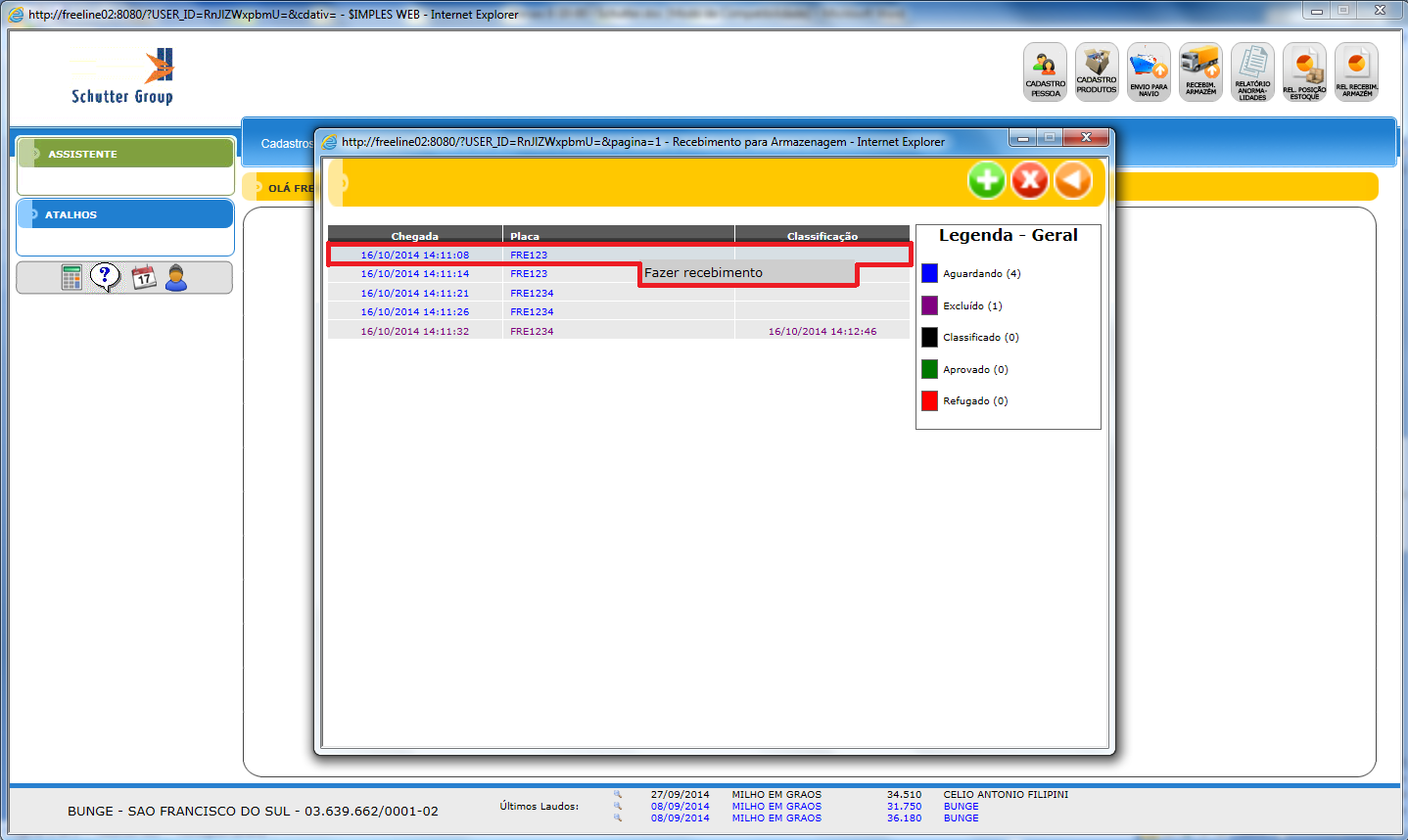Open the Rel. Recebim. Armazém report
The width and height of the screenshot is (1408, 840).
(x=1356, y=71)
